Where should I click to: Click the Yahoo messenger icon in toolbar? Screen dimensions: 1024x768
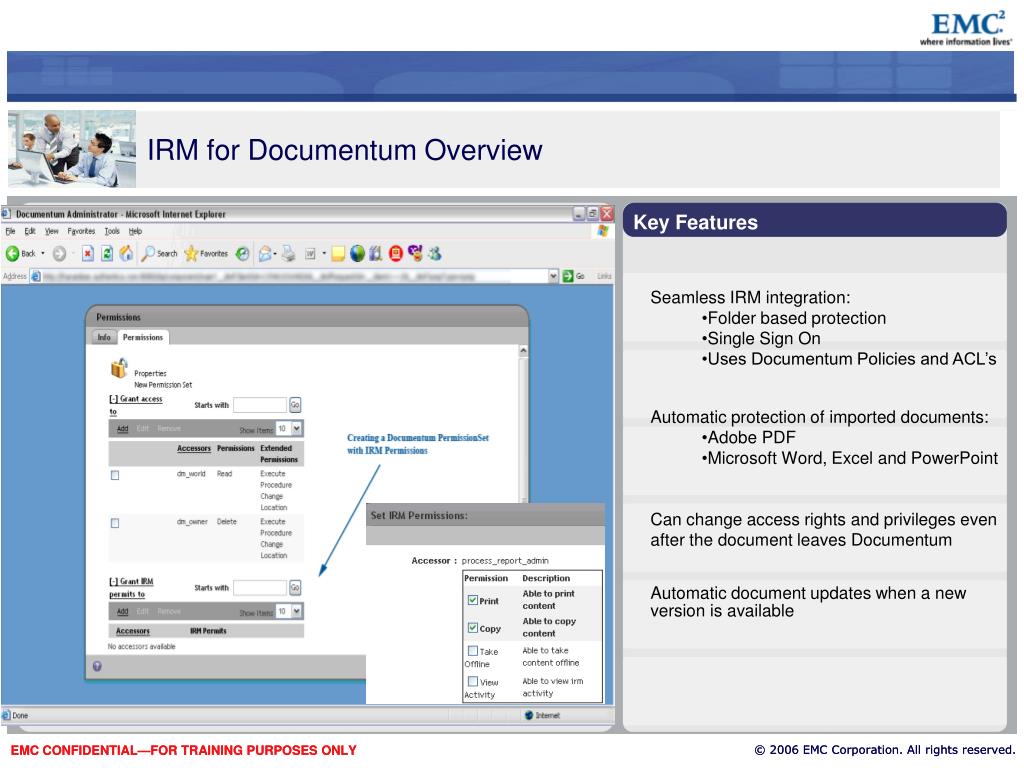[x=415, y=253]
